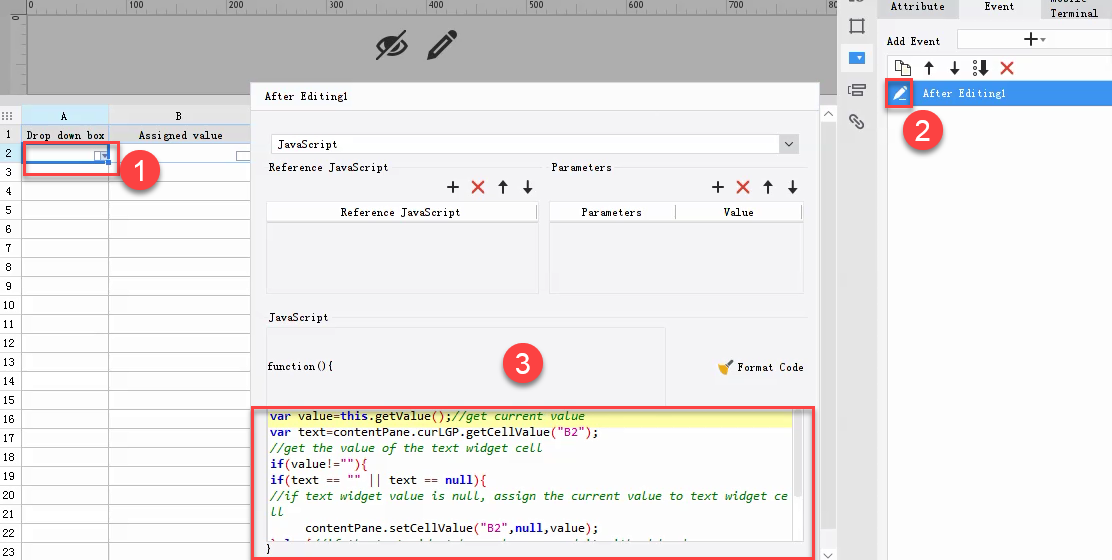
Task: Delete the selected event with red X
Action: pos(1007,68)
